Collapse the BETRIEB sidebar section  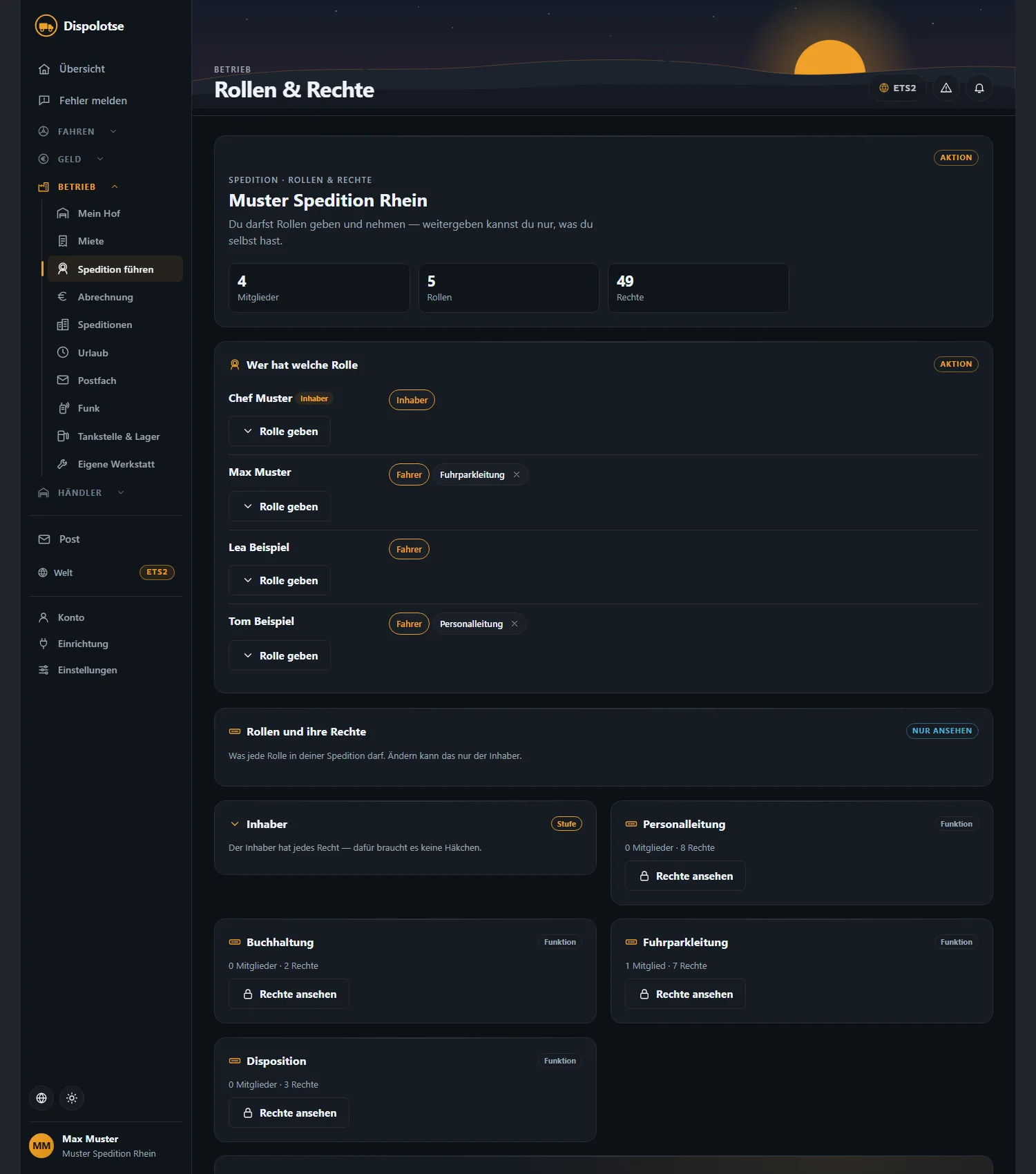coord(78,186)
